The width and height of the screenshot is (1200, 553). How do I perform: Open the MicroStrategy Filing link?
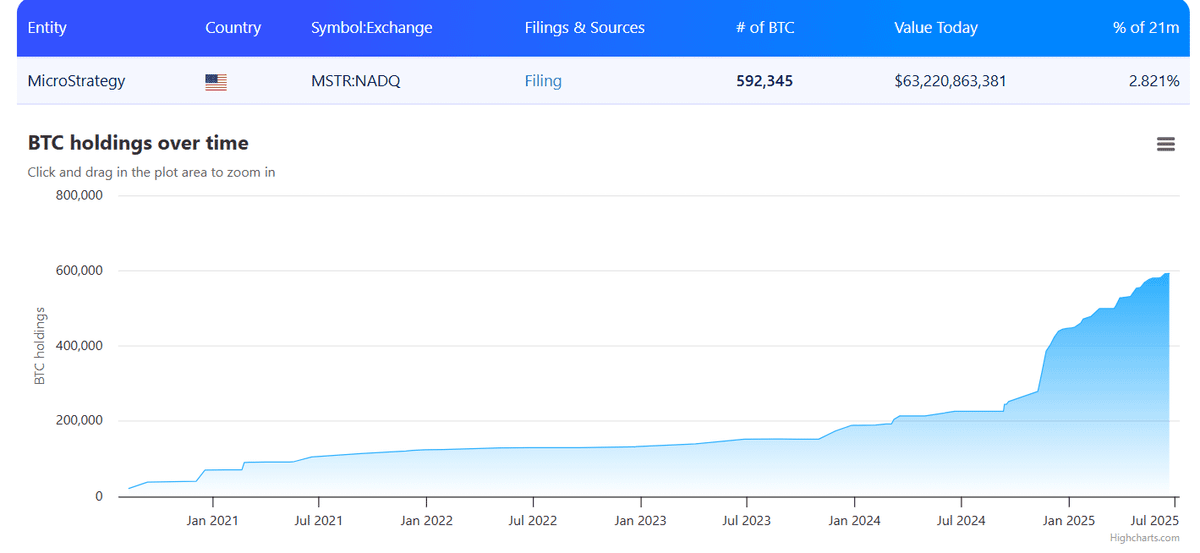tap(543, 81)
